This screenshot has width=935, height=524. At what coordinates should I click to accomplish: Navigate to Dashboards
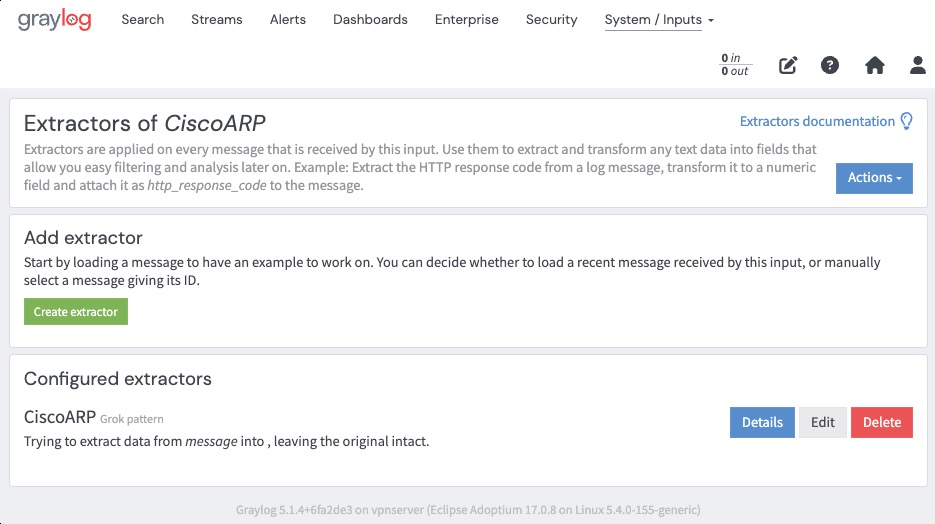coord(370,20)
